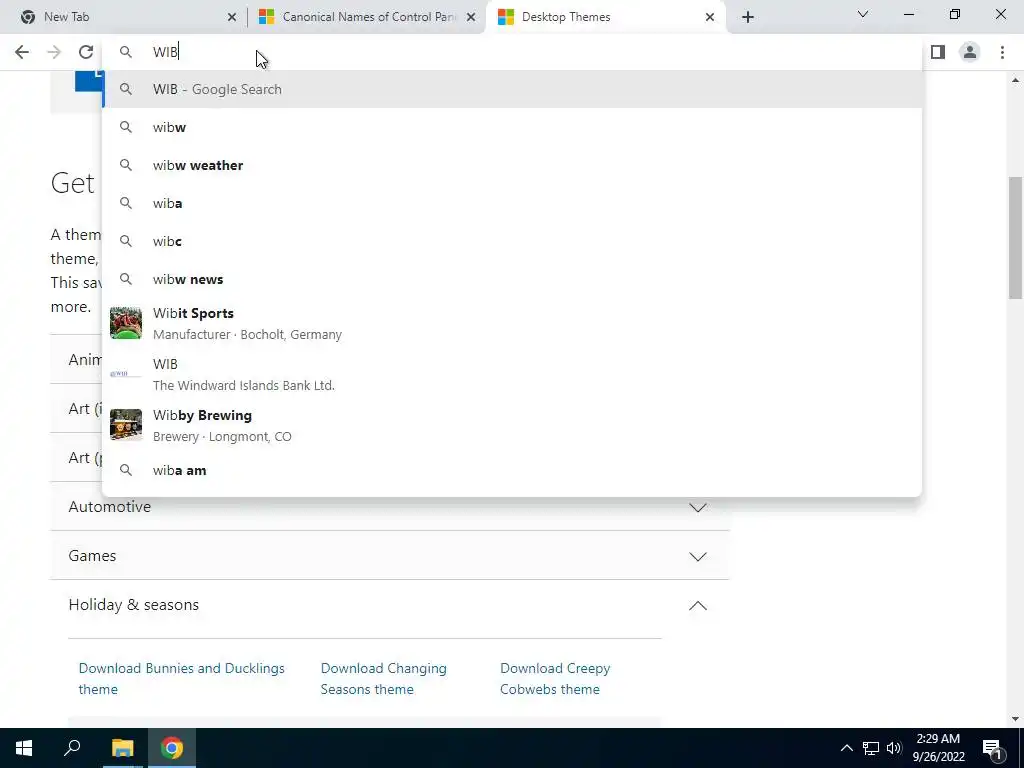Open the Windows Start menu
Viewport: 1024px width, 768px height.
point(24,748)
